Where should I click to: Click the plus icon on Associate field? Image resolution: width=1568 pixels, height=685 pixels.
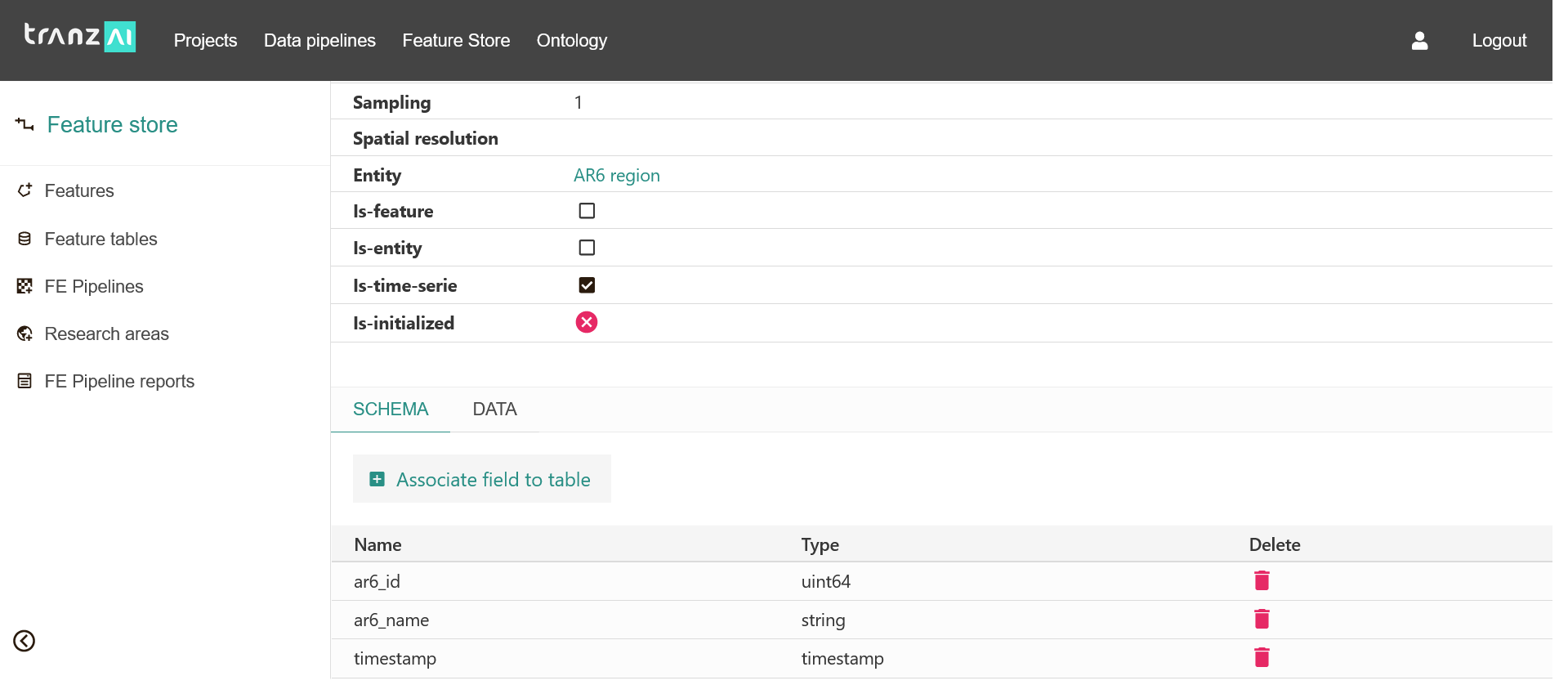[x=377, y=479]
